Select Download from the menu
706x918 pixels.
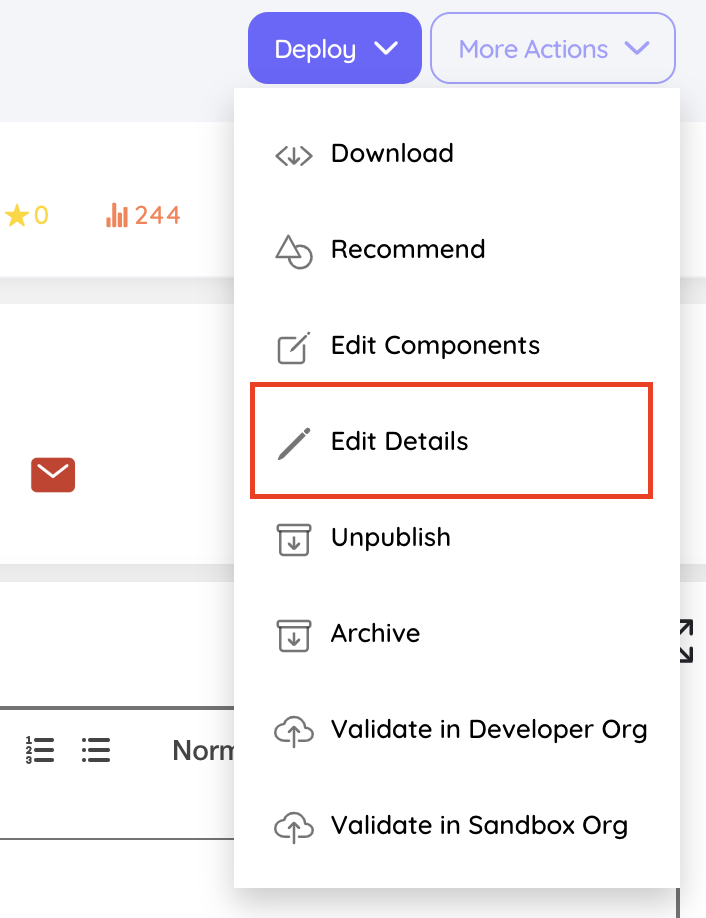click(457, 153)
